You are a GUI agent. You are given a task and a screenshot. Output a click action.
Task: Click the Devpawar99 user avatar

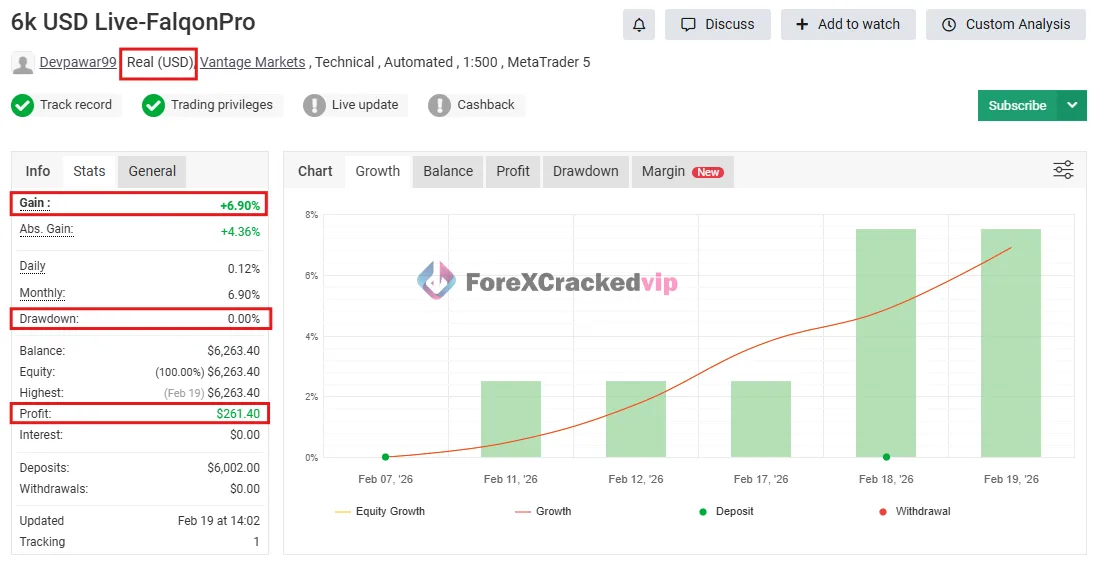(x=22, y=63)
